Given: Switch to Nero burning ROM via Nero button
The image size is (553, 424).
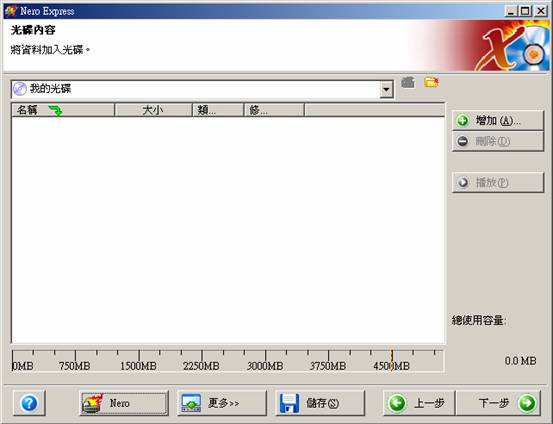Looking at the screenshot, I should tap(123, 403).
